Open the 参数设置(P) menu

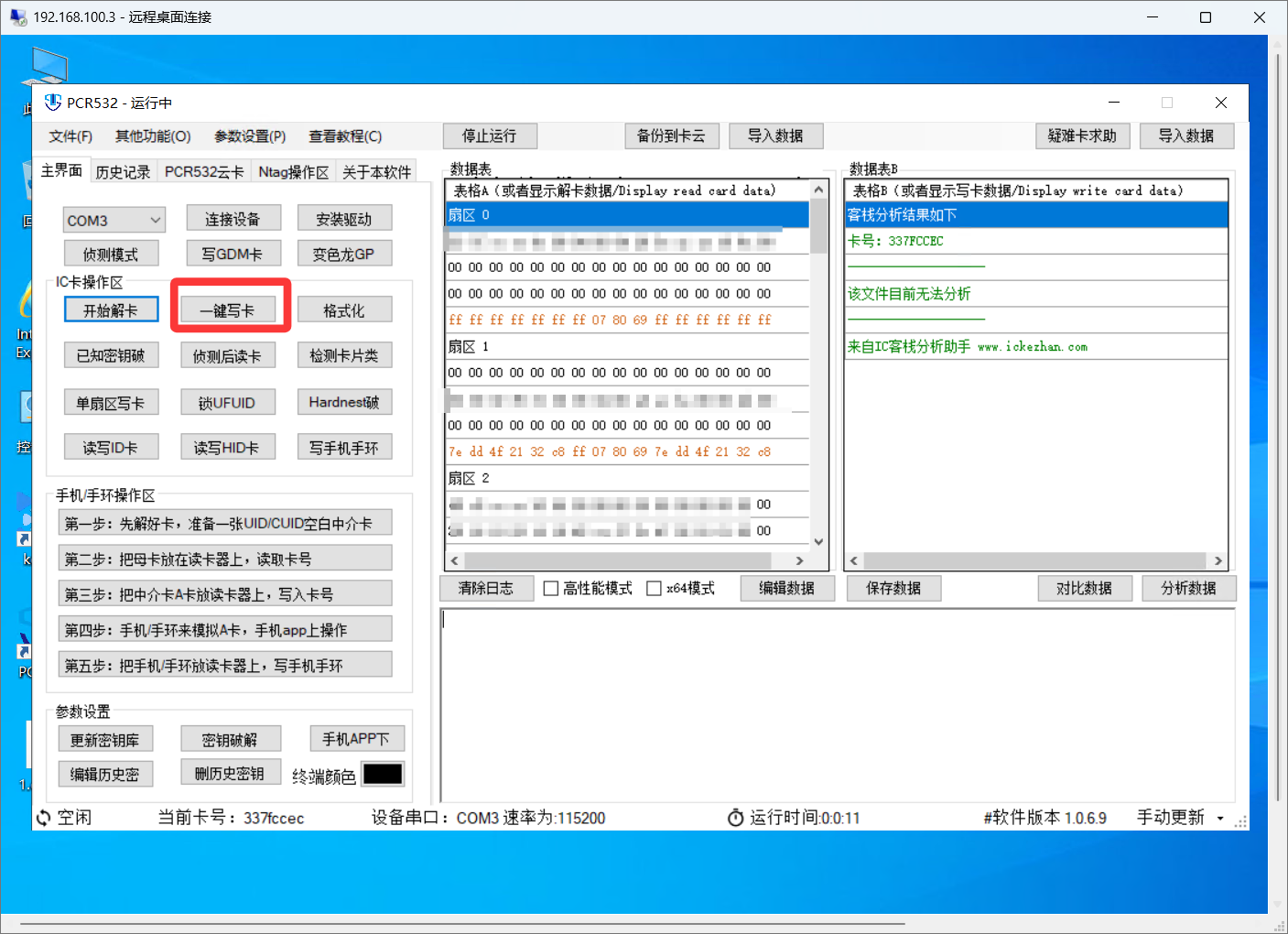[250, 136]
